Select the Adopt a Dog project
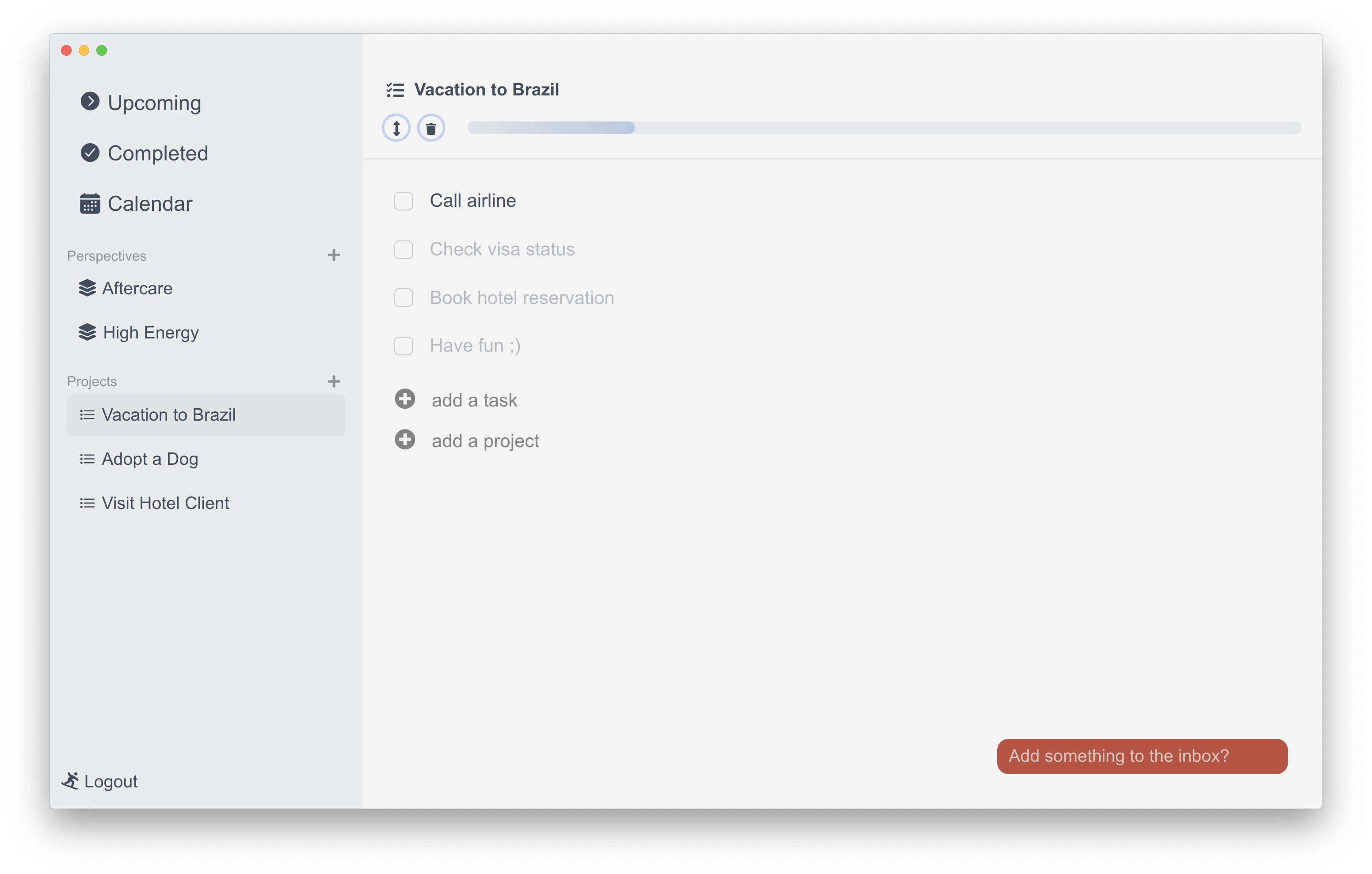The width and height of the screenshot is (1372, 874). coord(150,458)
